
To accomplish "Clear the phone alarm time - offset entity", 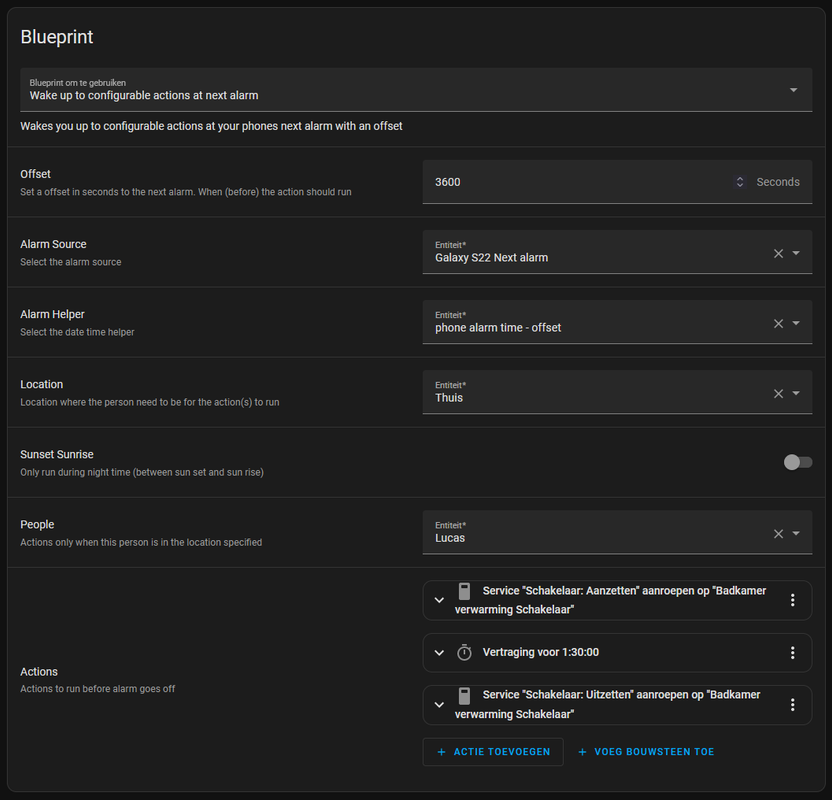I will tap(778, 324).
